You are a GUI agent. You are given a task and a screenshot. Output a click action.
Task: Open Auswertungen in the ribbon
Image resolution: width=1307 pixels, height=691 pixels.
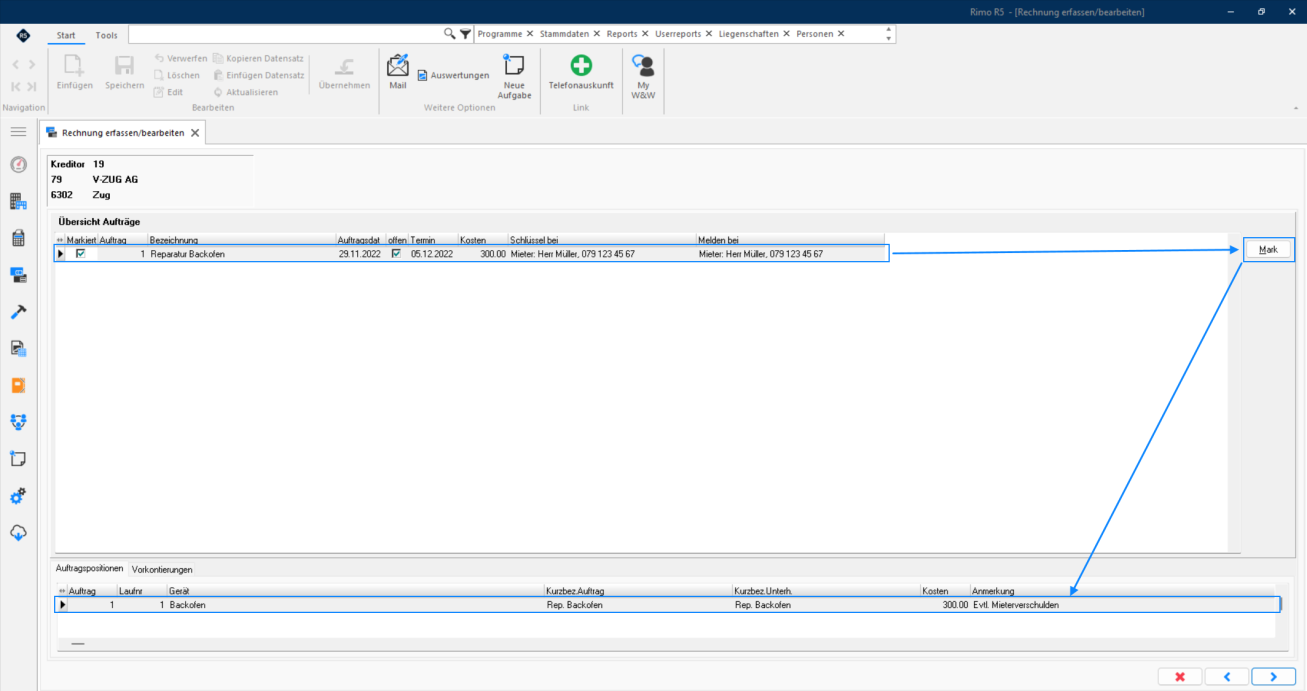click(x=453, y=76)
